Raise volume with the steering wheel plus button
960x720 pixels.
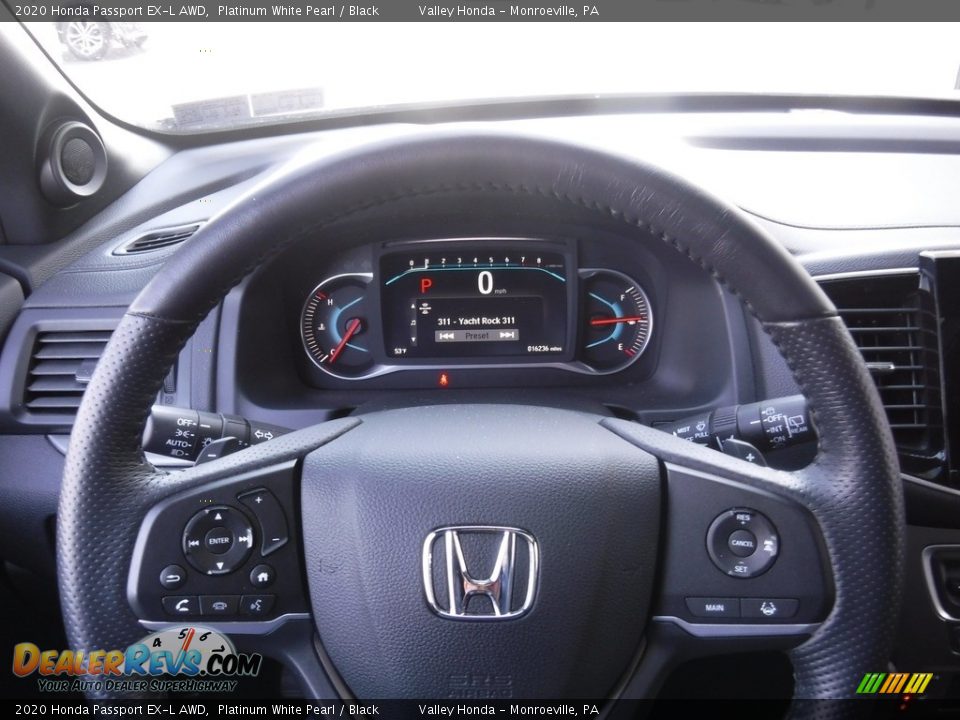260,501
